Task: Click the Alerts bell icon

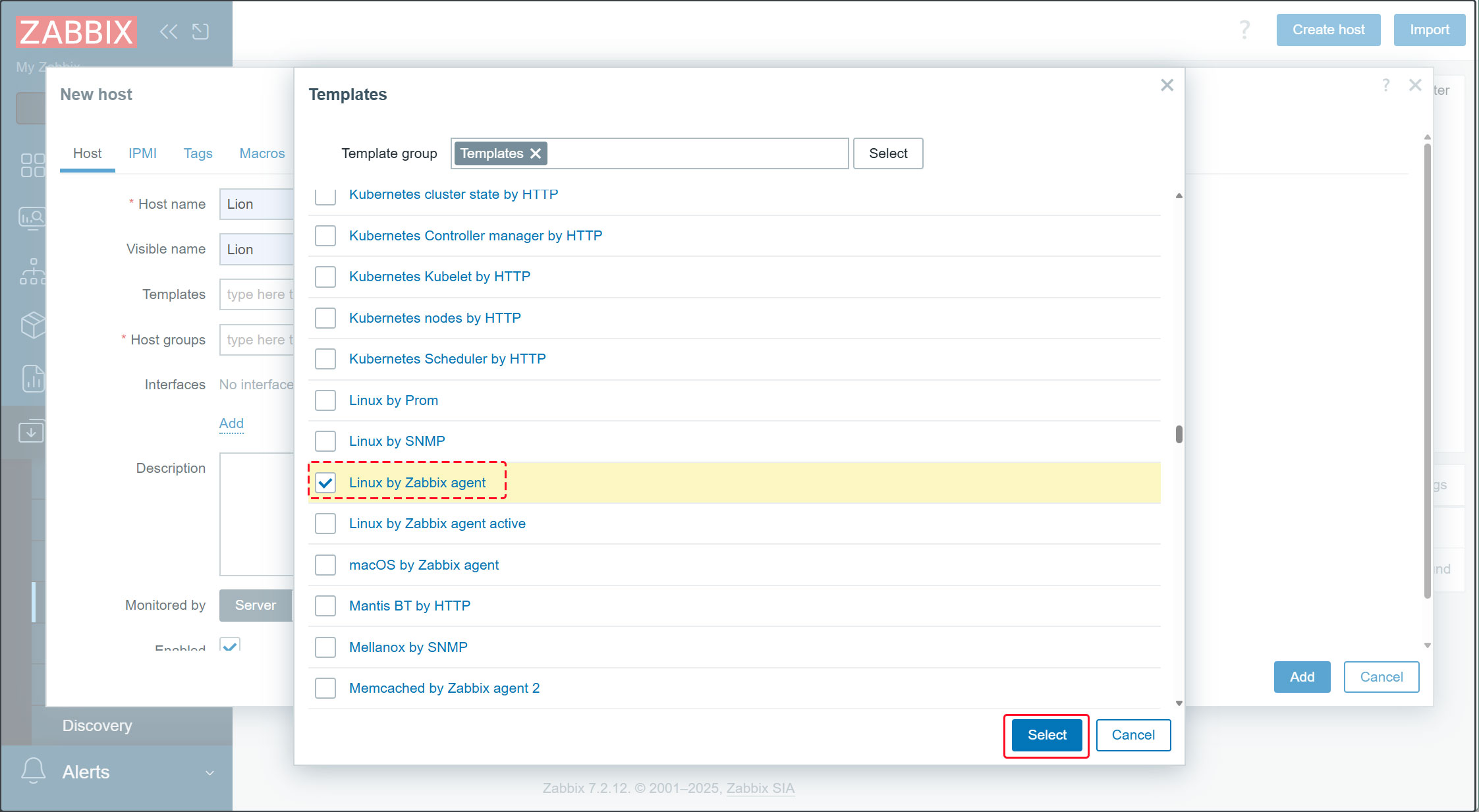Action: (34, 771)
